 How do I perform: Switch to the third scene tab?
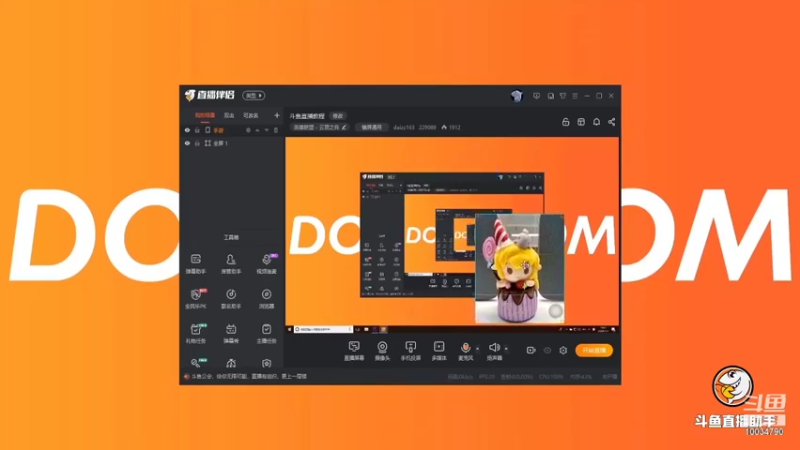pyautogui.click(x=251, y=116)
